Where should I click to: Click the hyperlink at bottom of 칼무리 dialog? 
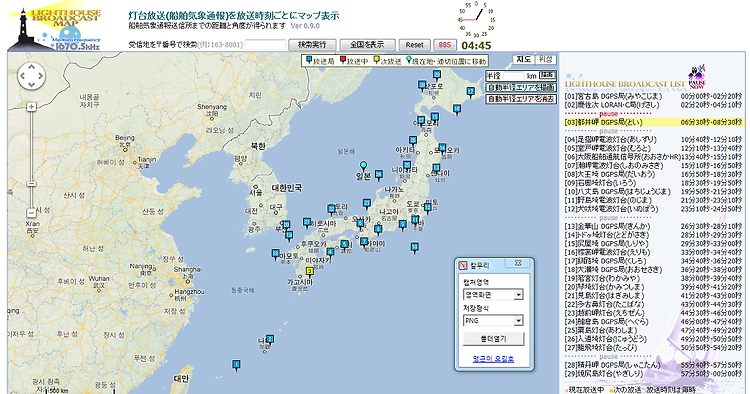pos(493,359)
